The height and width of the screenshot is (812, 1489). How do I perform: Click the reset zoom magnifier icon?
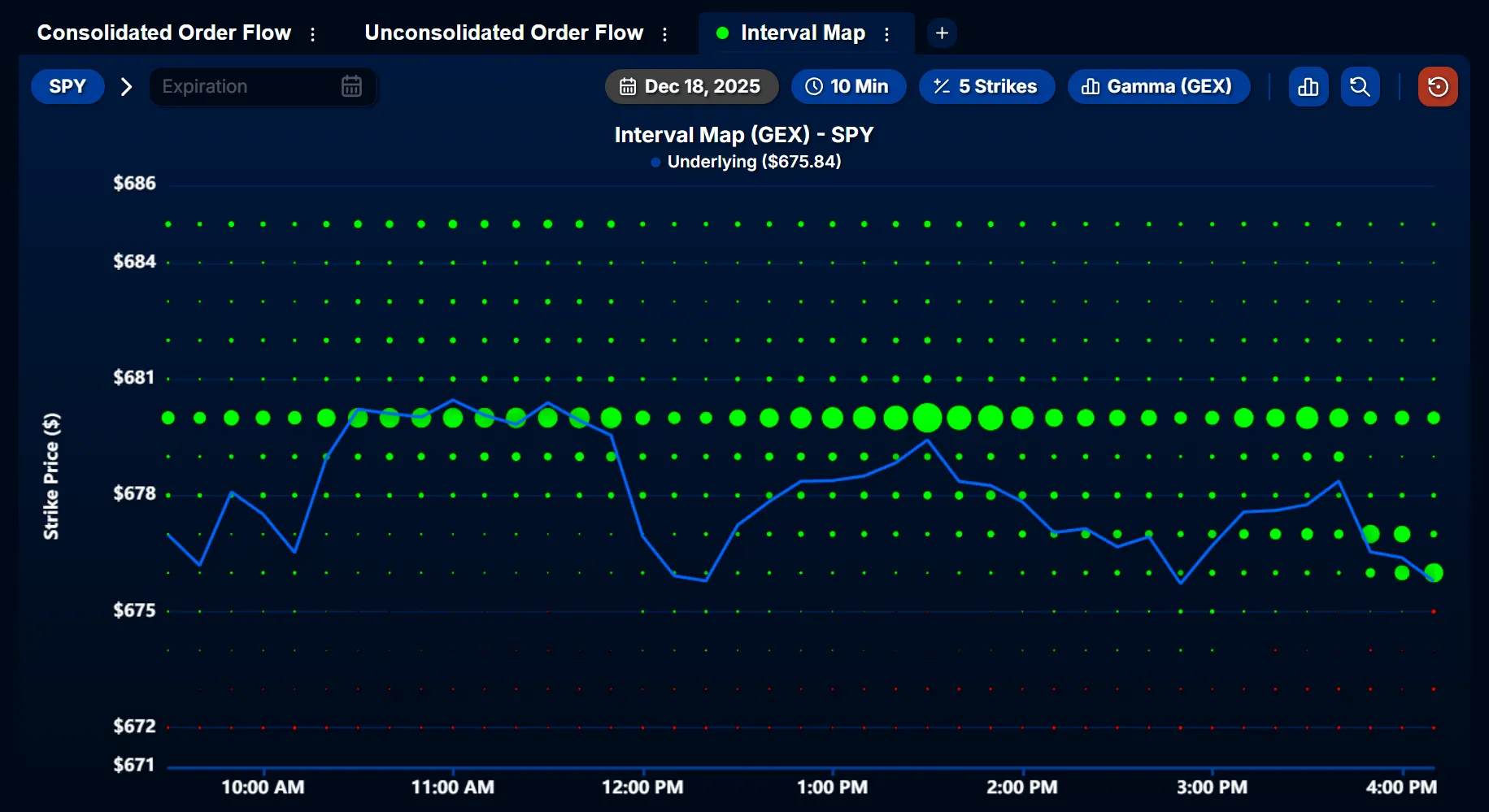pyautogui.click(x=1360, y=86)
